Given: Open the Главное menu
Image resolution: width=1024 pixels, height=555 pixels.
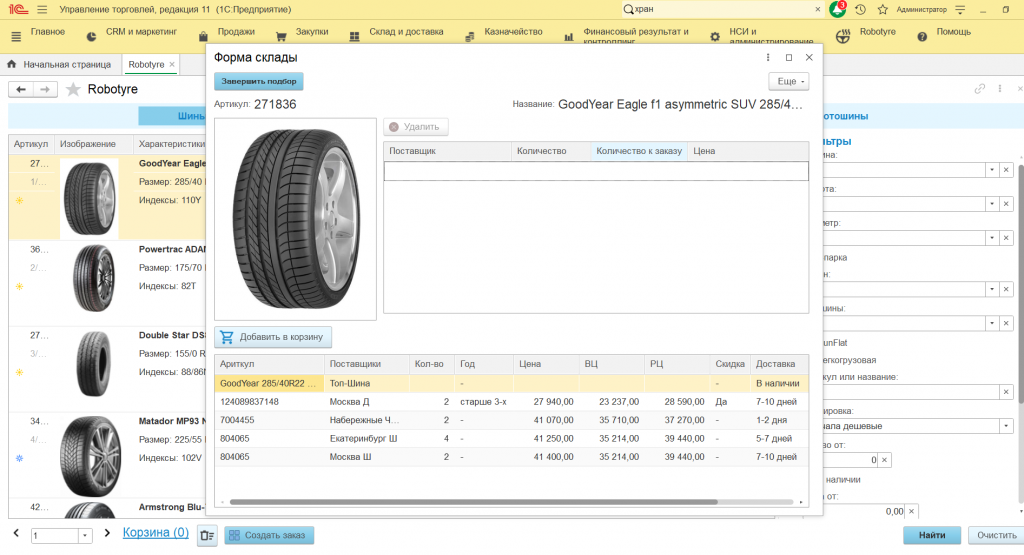Looking at the screenshot, I should pos(48,31).
